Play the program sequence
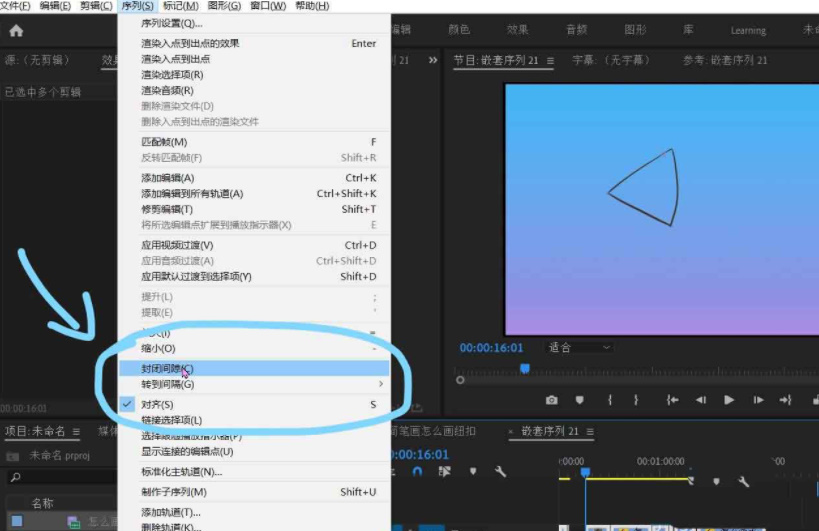The image size is (819, 531). coord(729,400)
